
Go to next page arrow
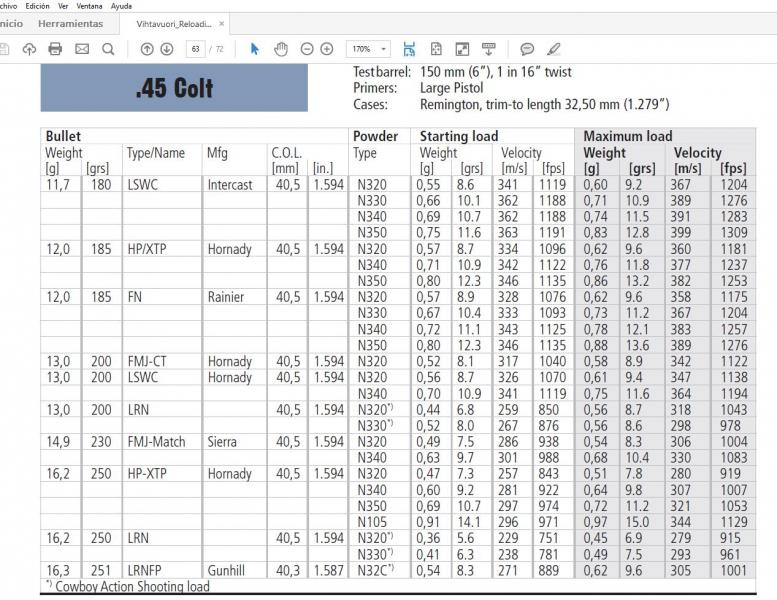pos(167,49)
